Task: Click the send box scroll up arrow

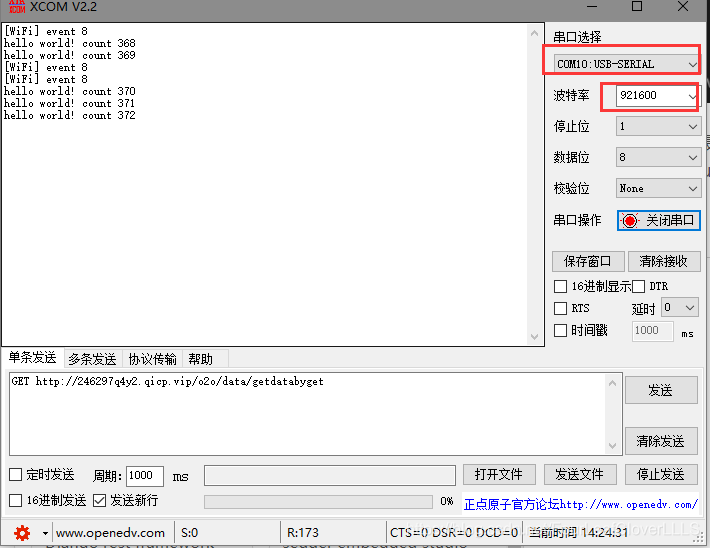Action: 612,383
